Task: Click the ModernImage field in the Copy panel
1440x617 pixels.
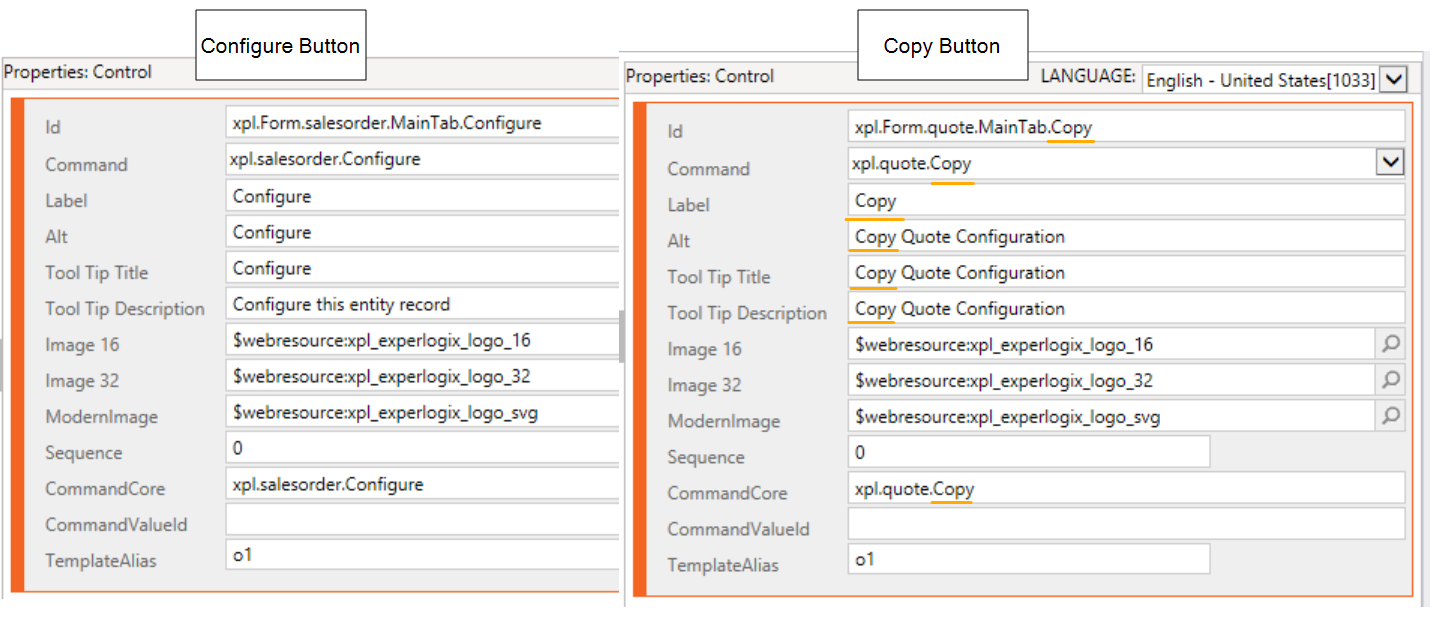Action: pos(1112,416)
